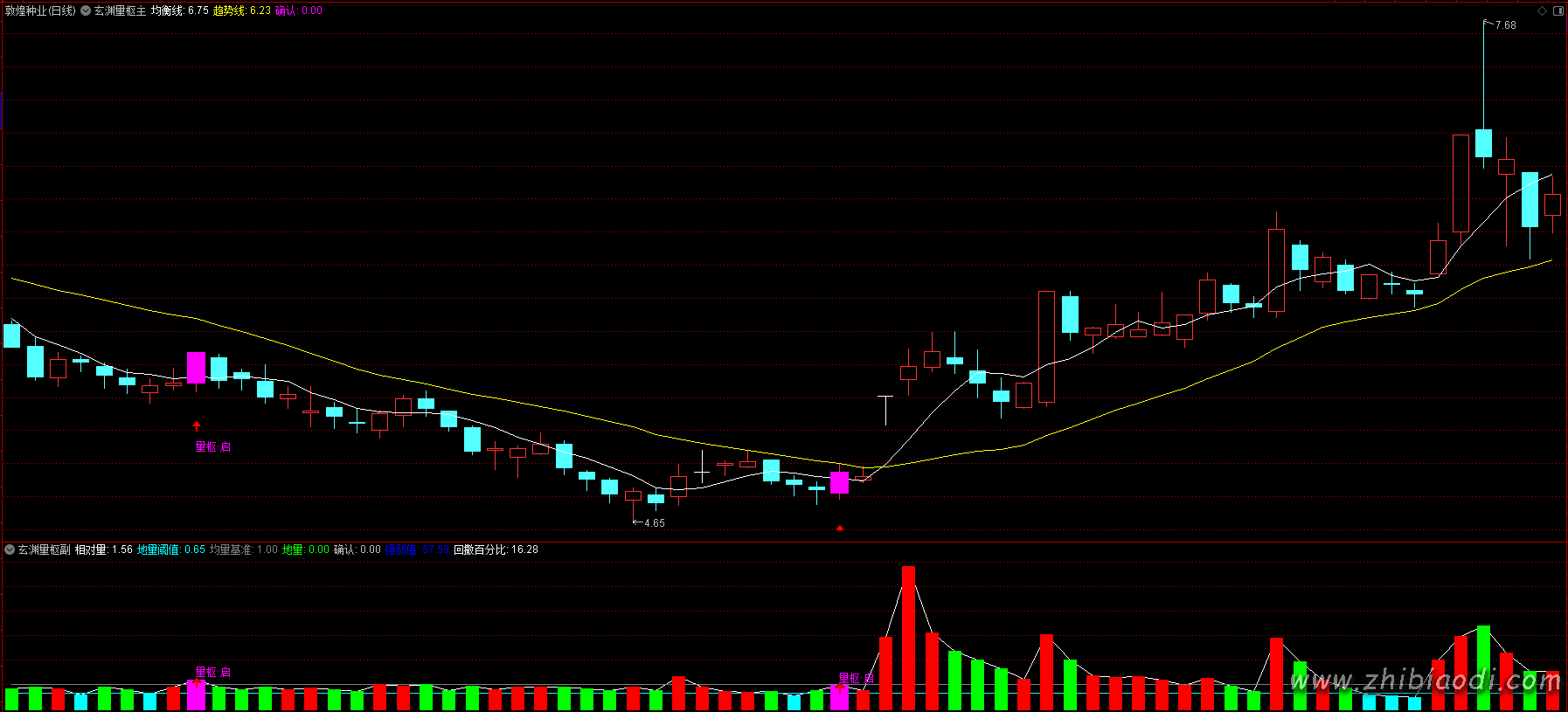
Task: Open the 玄渊量枢副 indicator dropdown arrow
Action: pos(10,550)
